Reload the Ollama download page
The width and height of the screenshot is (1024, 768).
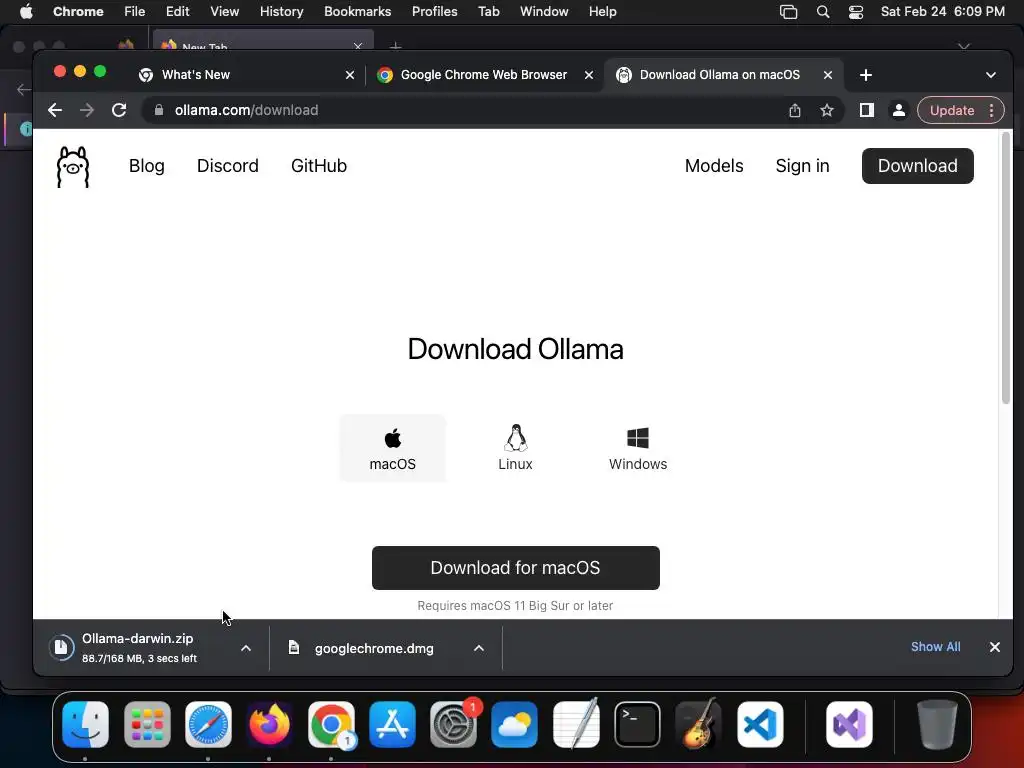pyautogui.click(x=119, y=110)
